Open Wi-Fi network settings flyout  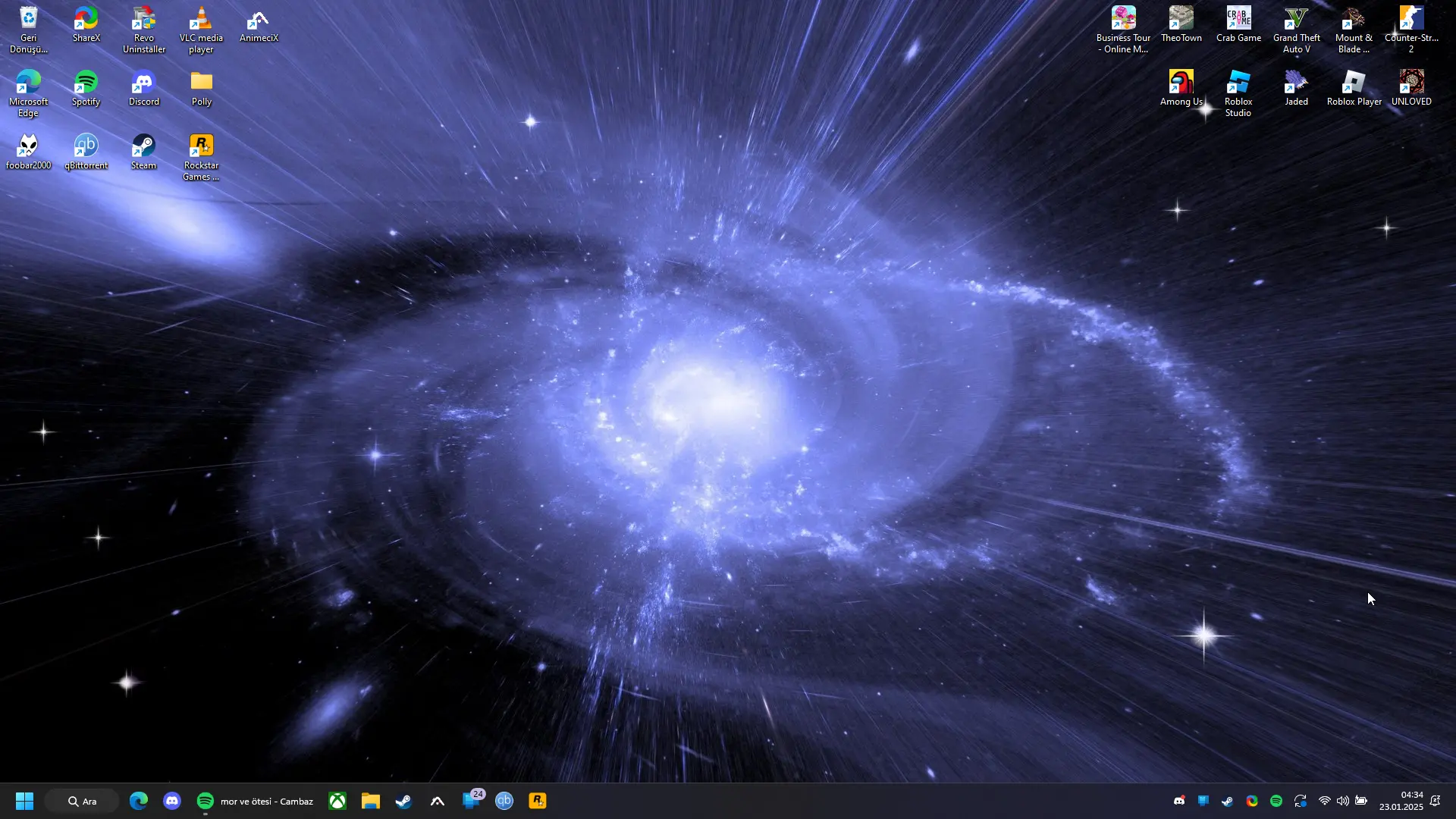1325,801
